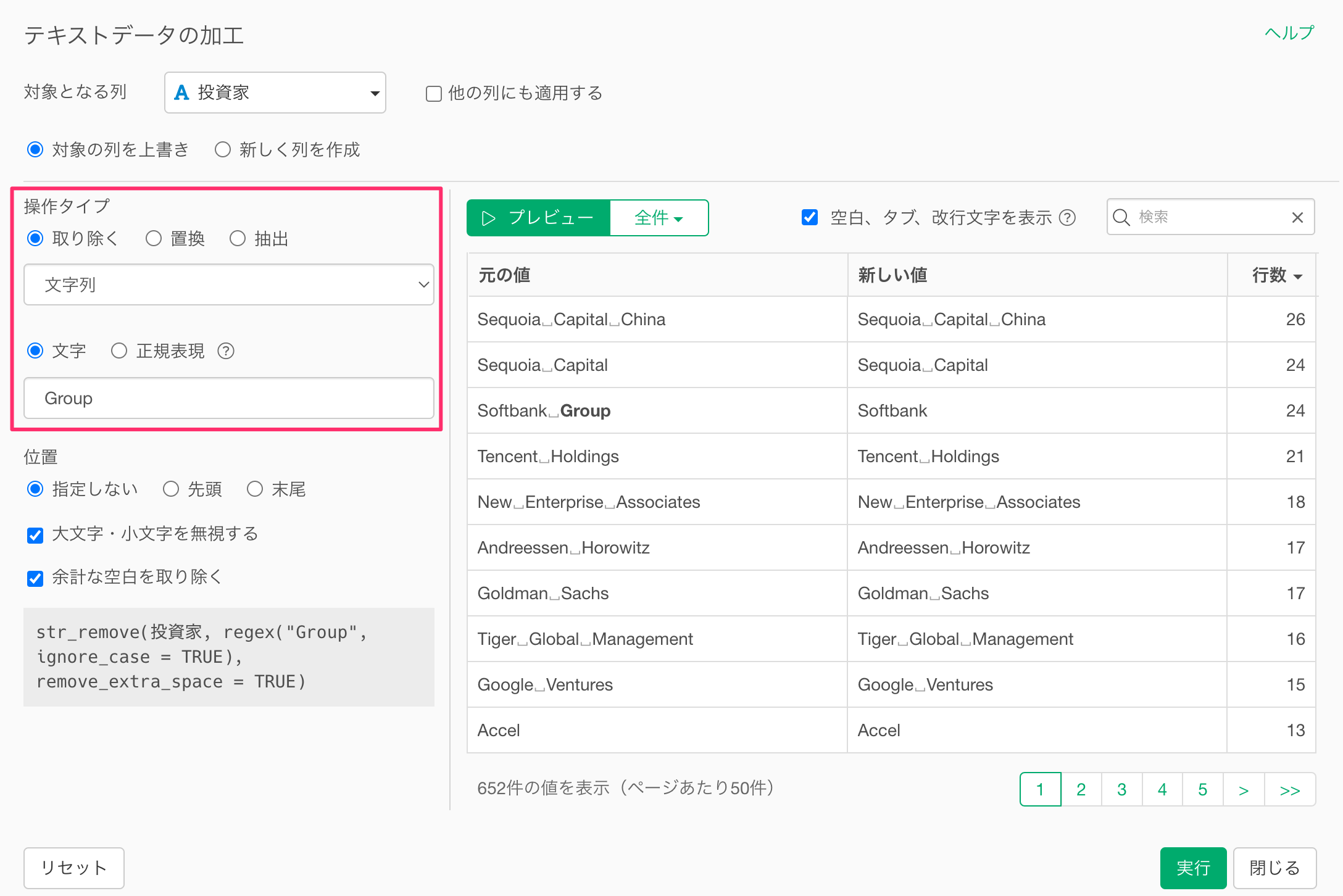Select 末尾 position radio
The width and height of the screenshot is (1343, 896).
point(255,489)
